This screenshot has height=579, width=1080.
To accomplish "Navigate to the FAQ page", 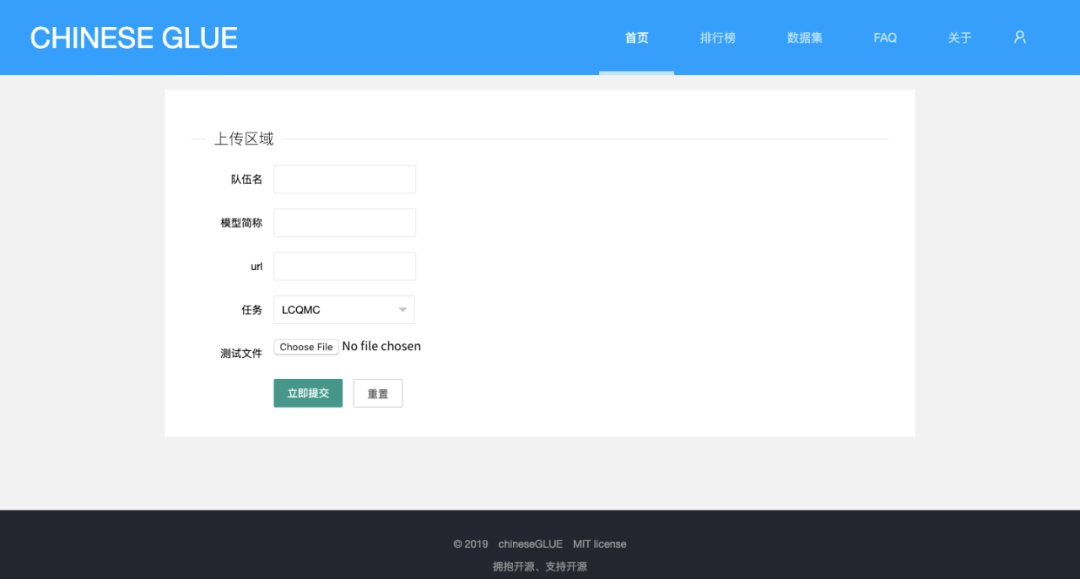I will pos(885,38).
